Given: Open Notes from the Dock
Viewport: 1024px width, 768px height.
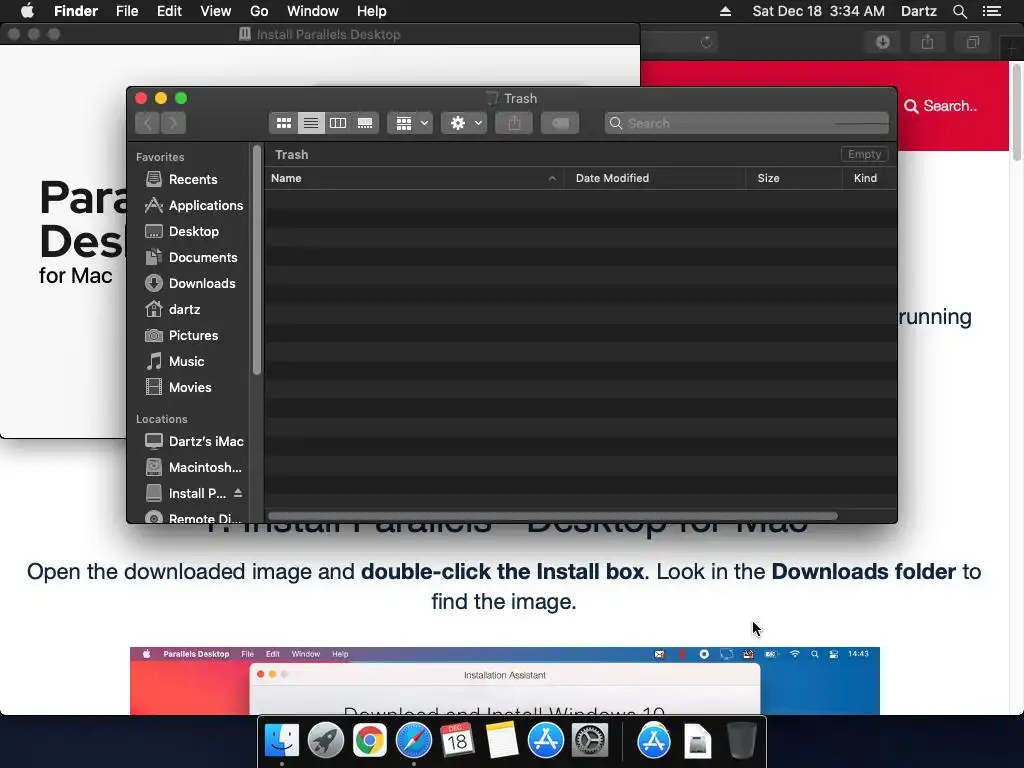Looking at the screenshot, I should [502, 741].
